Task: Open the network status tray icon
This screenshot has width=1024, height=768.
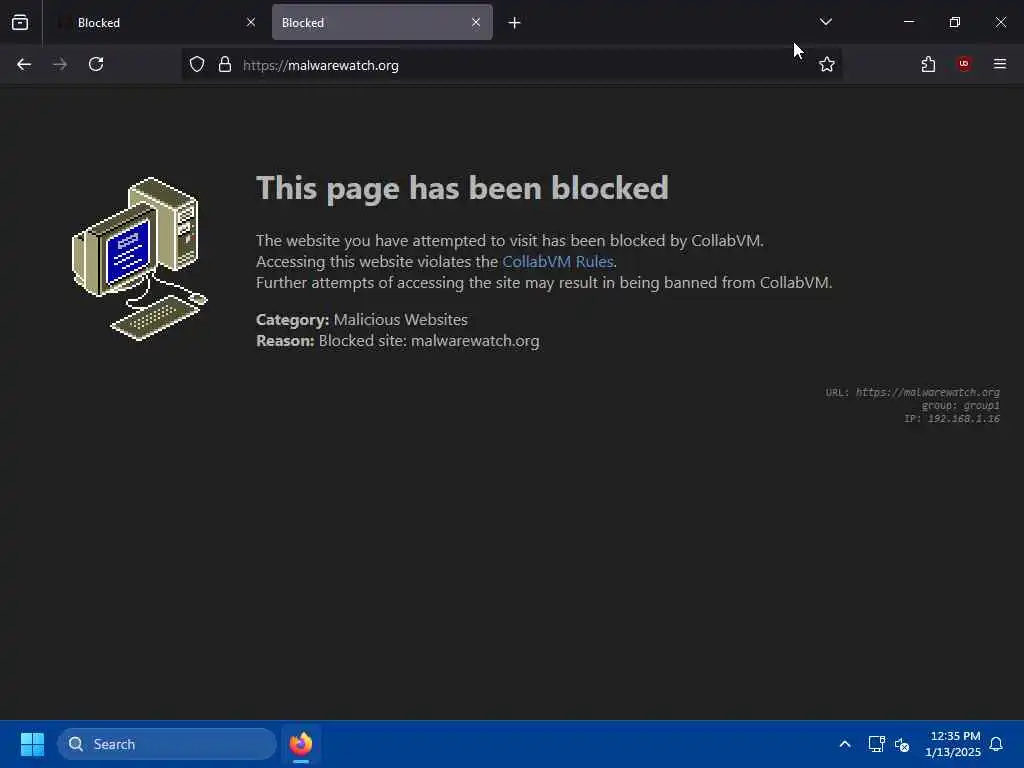Action: pos(876,744)
